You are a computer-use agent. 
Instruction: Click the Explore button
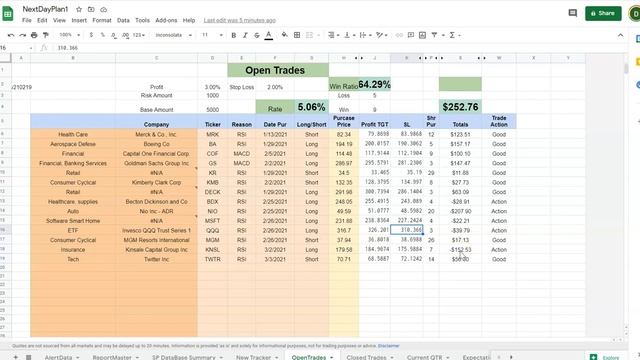point(606,357)
